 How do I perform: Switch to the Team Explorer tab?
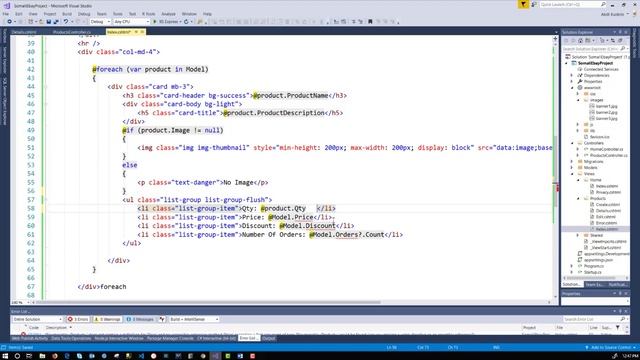(593, 284)
